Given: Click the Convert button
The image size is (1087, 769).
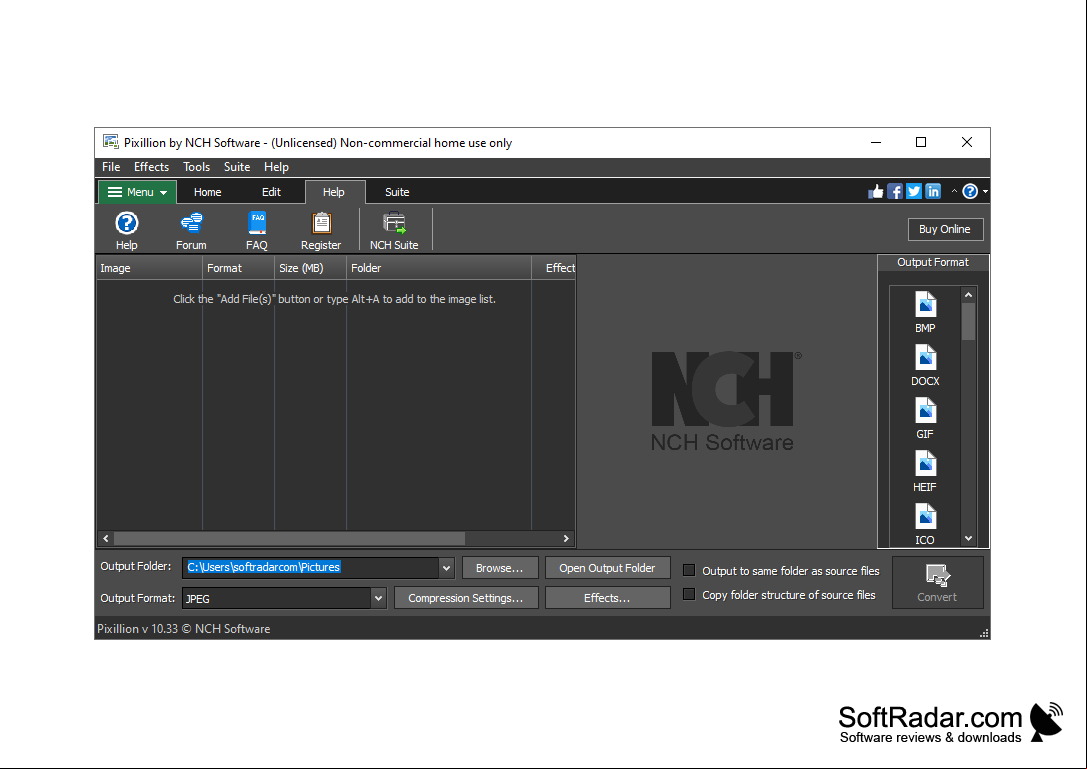Looking at the screenshot, I should click(x=937, y=582).
